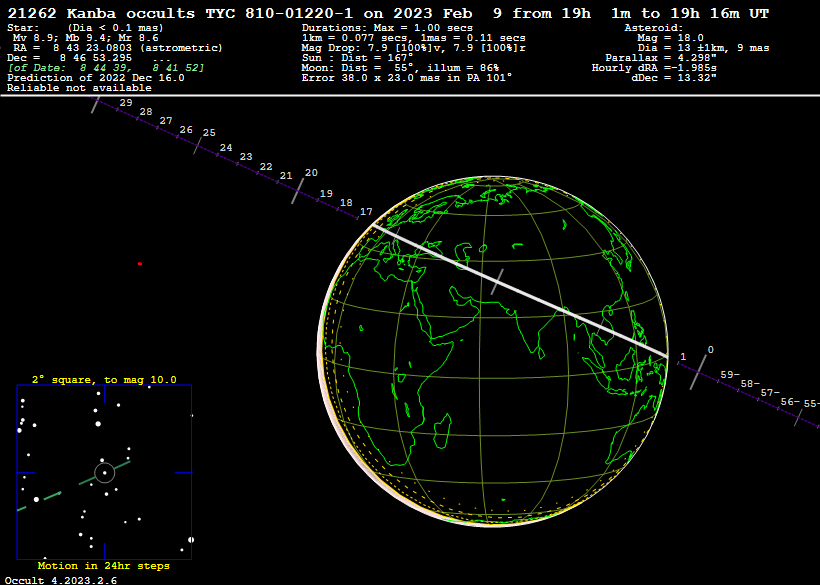Click minute marker label '22' on the path
The height and width of the screenshot is (585, 820).
pyautogui.click(x=266, y=166)
